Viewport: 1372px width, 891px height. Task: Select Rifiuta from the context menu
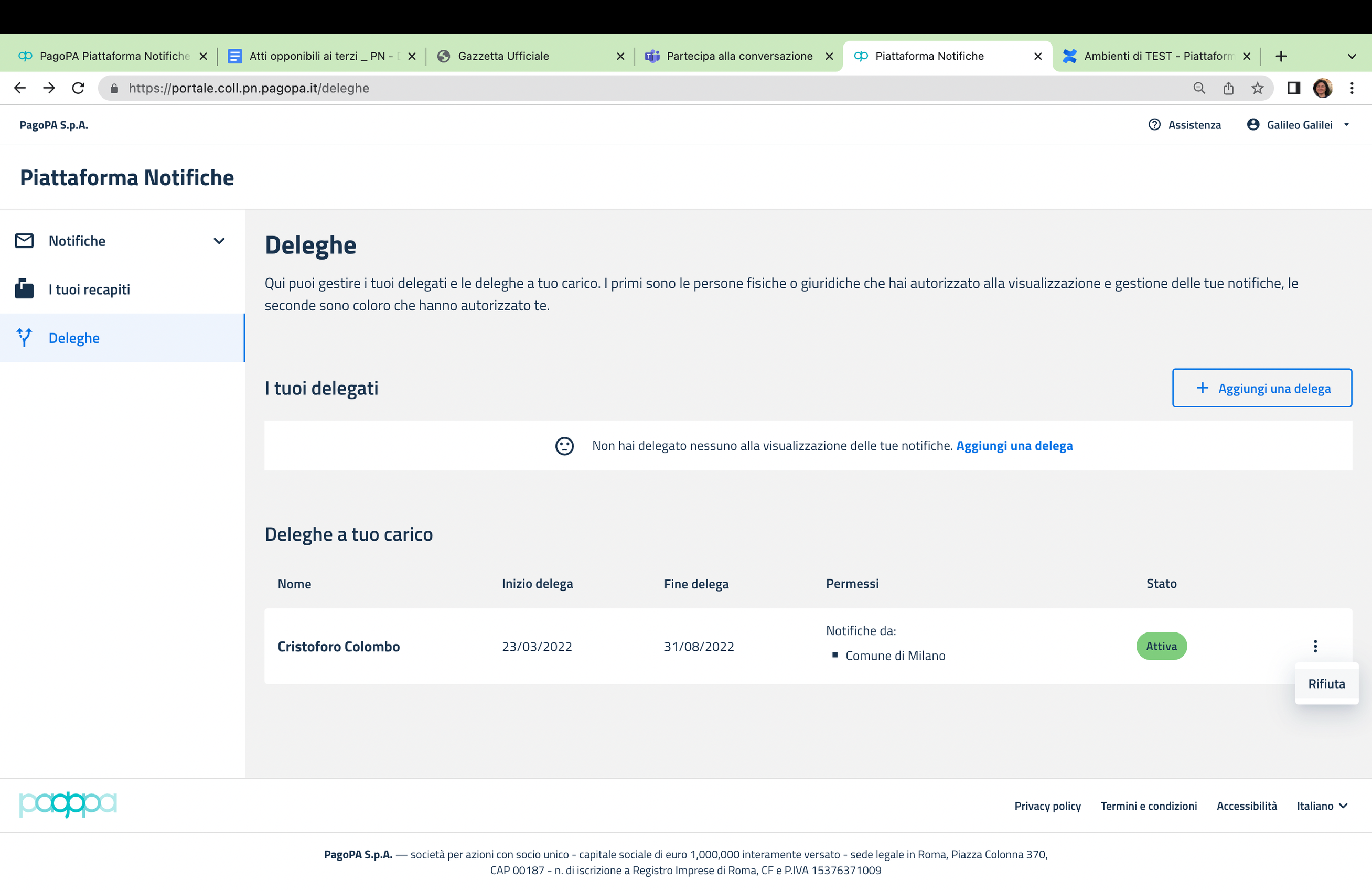point(1326,683)
